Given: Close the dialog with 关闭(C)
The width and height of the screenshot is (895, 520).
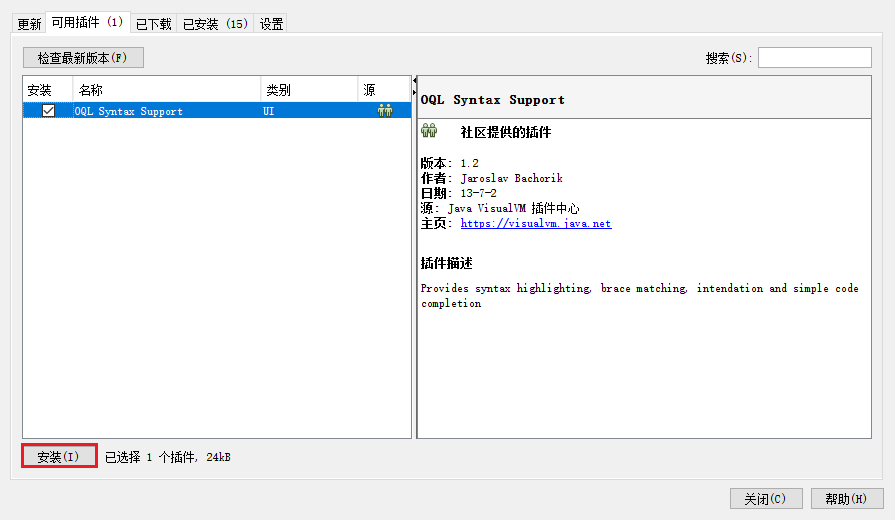Looking at the screenshot, I should point(765,498).
